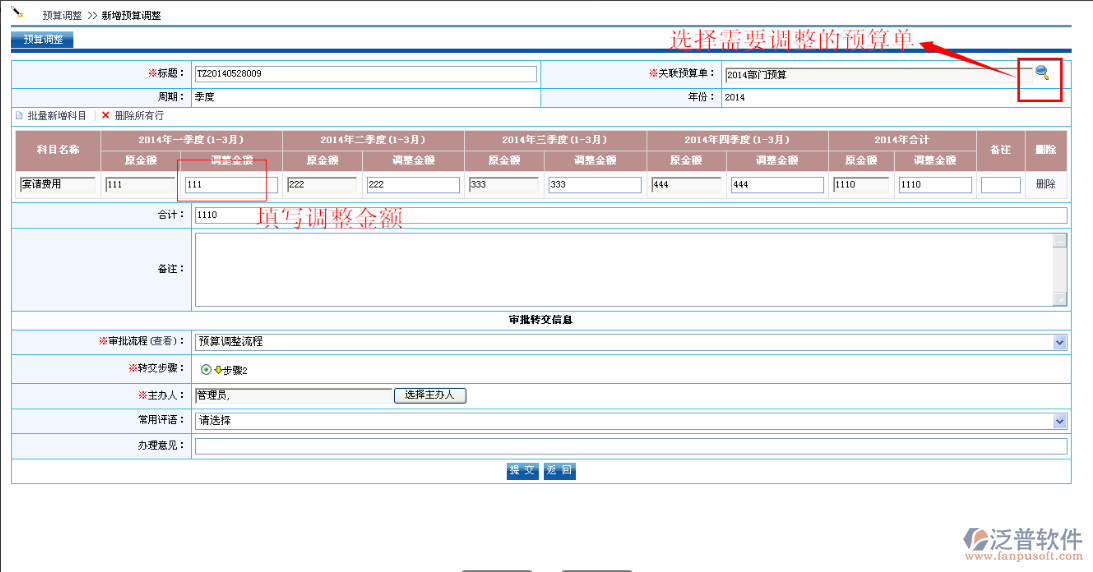Click the 备注 textarea scrollbar down arrow
This screenshot has width=1093, height=572.
[x=1060, y=299]
